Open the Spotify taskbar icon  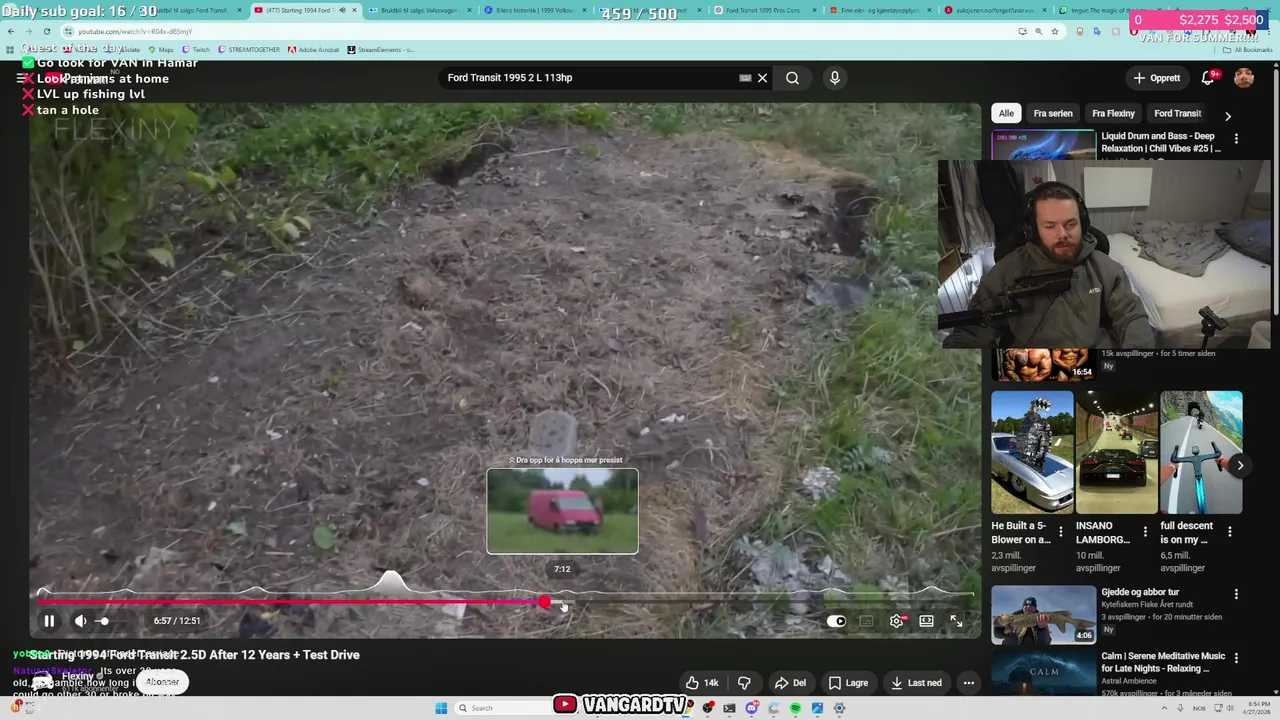(795, 708)
